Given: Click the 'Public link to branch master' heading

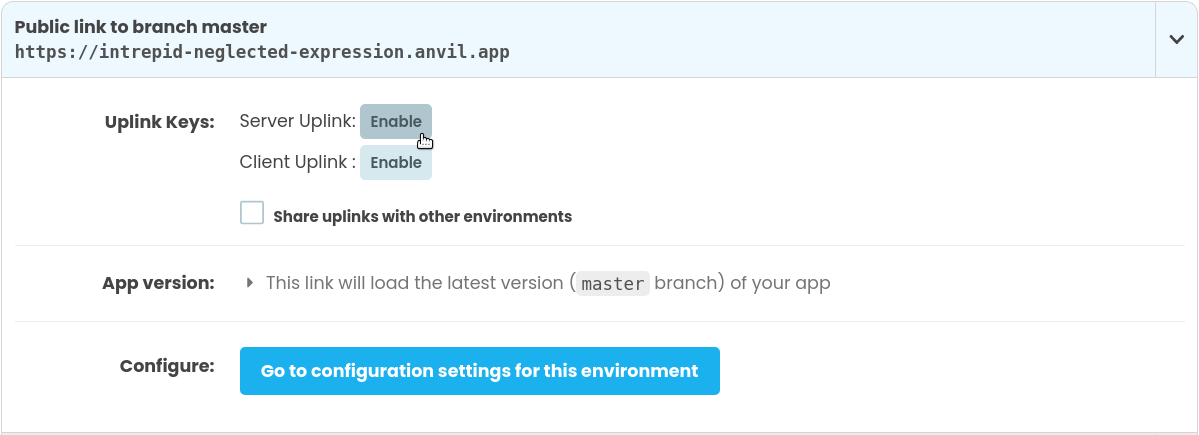Looking at the screenshot, I should coord(141,27).
